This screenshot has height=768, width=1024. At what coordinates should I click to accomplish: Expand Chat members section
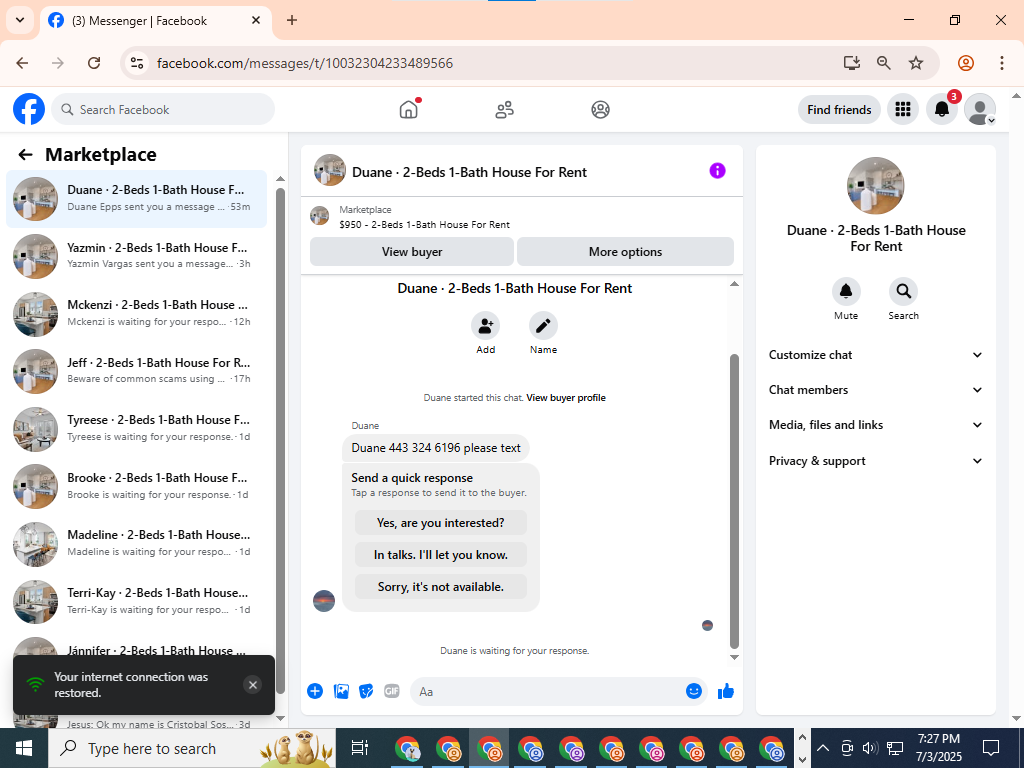(x=876, y=390)
